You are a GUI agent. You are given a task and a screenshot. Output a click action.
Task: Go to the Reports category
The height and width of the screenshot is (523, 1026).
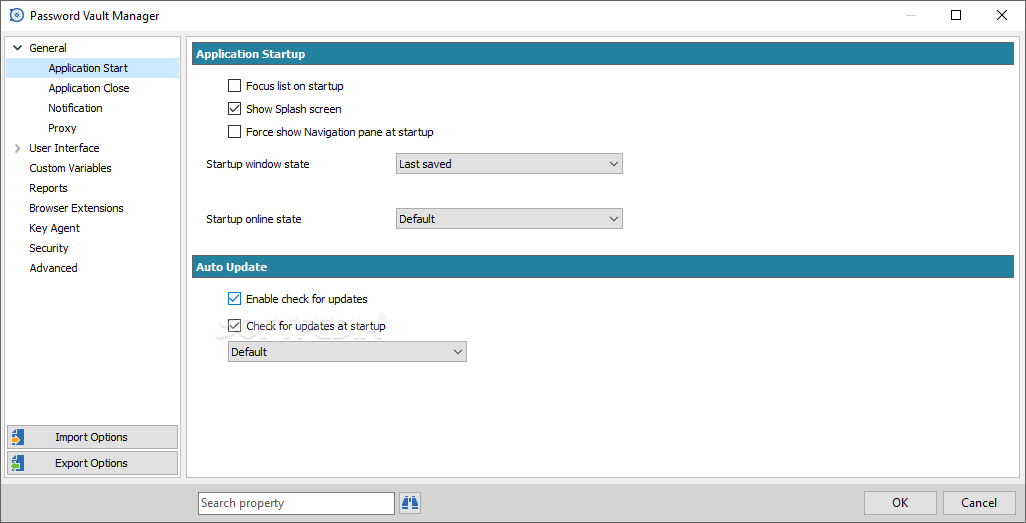tap(48, 188)
